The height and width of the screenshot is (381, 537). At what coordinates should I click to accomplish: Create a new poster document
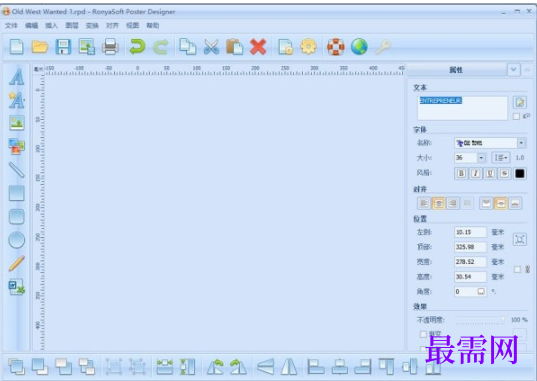point(16,47)
